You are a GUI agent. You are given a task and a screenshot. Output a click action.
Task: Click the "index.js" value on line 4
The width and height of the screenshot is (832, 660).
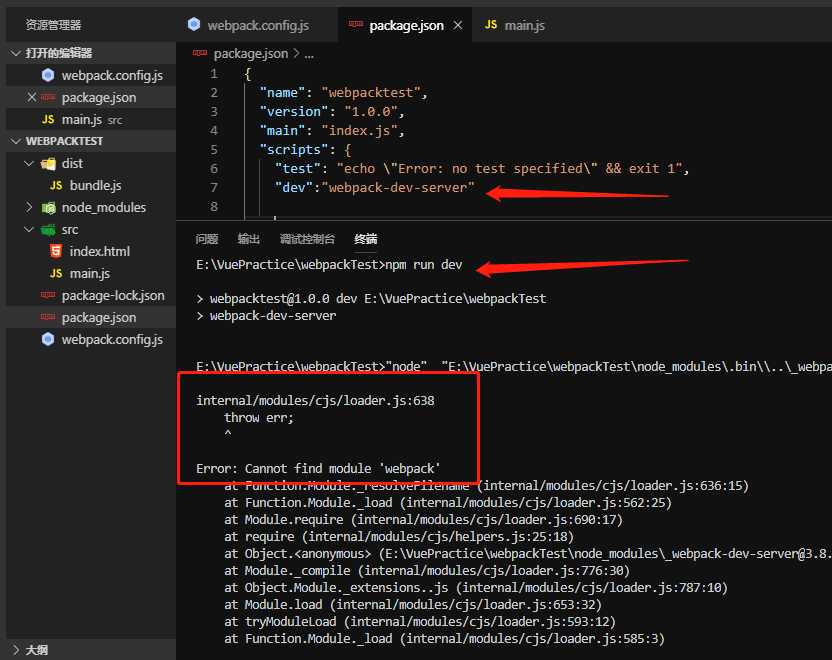360,131
